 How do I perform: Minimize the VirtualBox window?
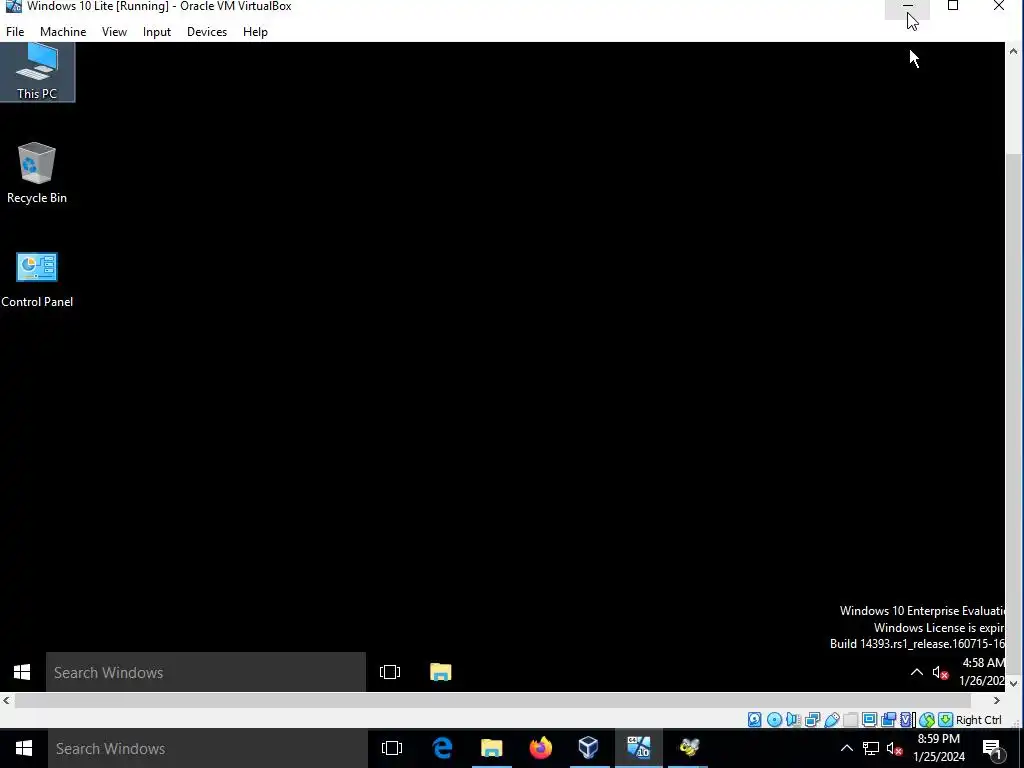(x=907, y=7)
